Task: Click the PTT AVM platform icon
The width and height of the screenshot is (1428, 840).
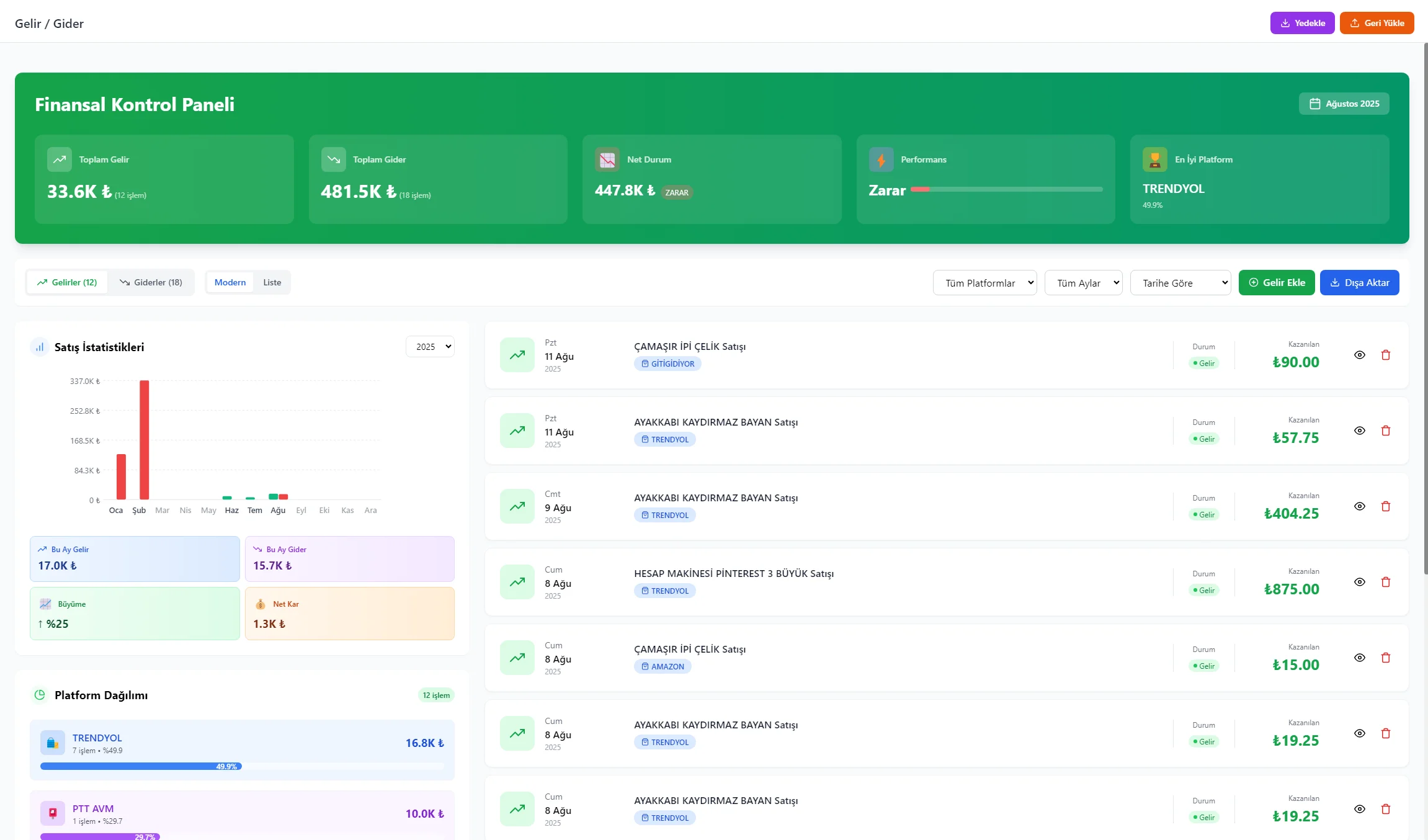Action: (53, 813)
